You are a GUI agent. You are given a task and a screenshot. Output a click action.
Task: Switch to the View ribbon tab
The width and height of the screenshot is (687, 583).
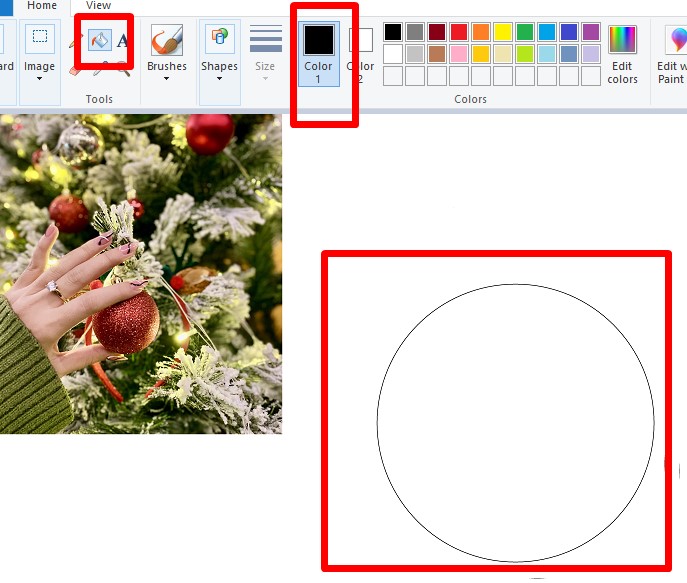[x=98, y=5]
